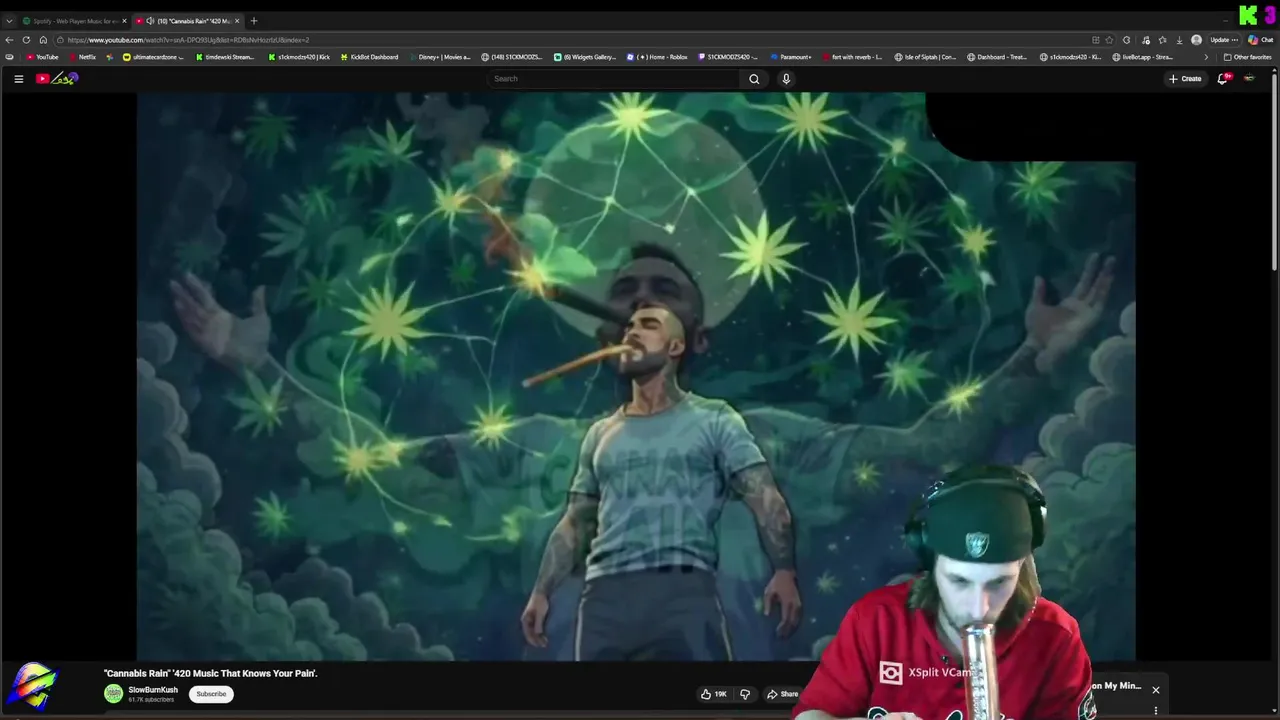Click the address bar URL

coord(189,40)
